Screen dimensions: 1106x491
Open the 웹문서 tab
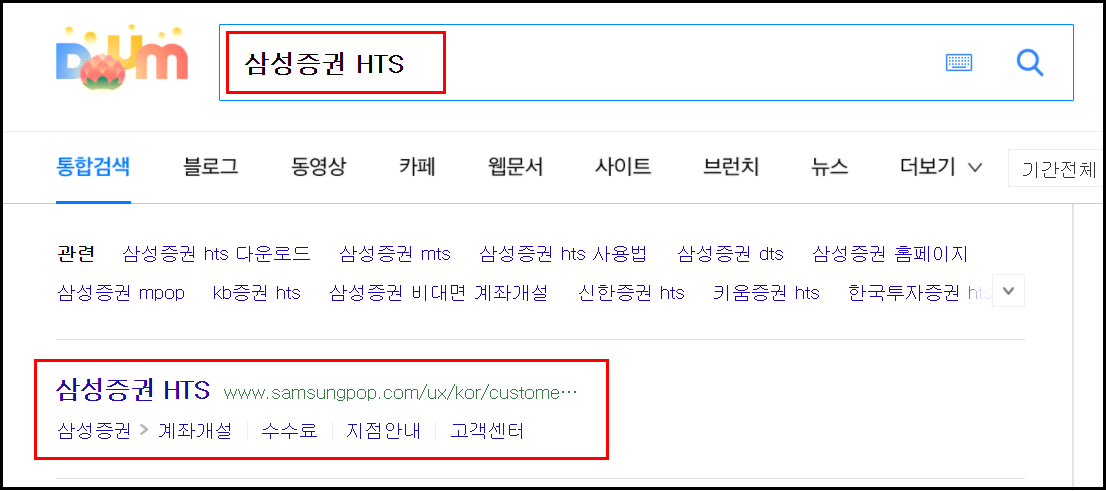tap(516, 167)
